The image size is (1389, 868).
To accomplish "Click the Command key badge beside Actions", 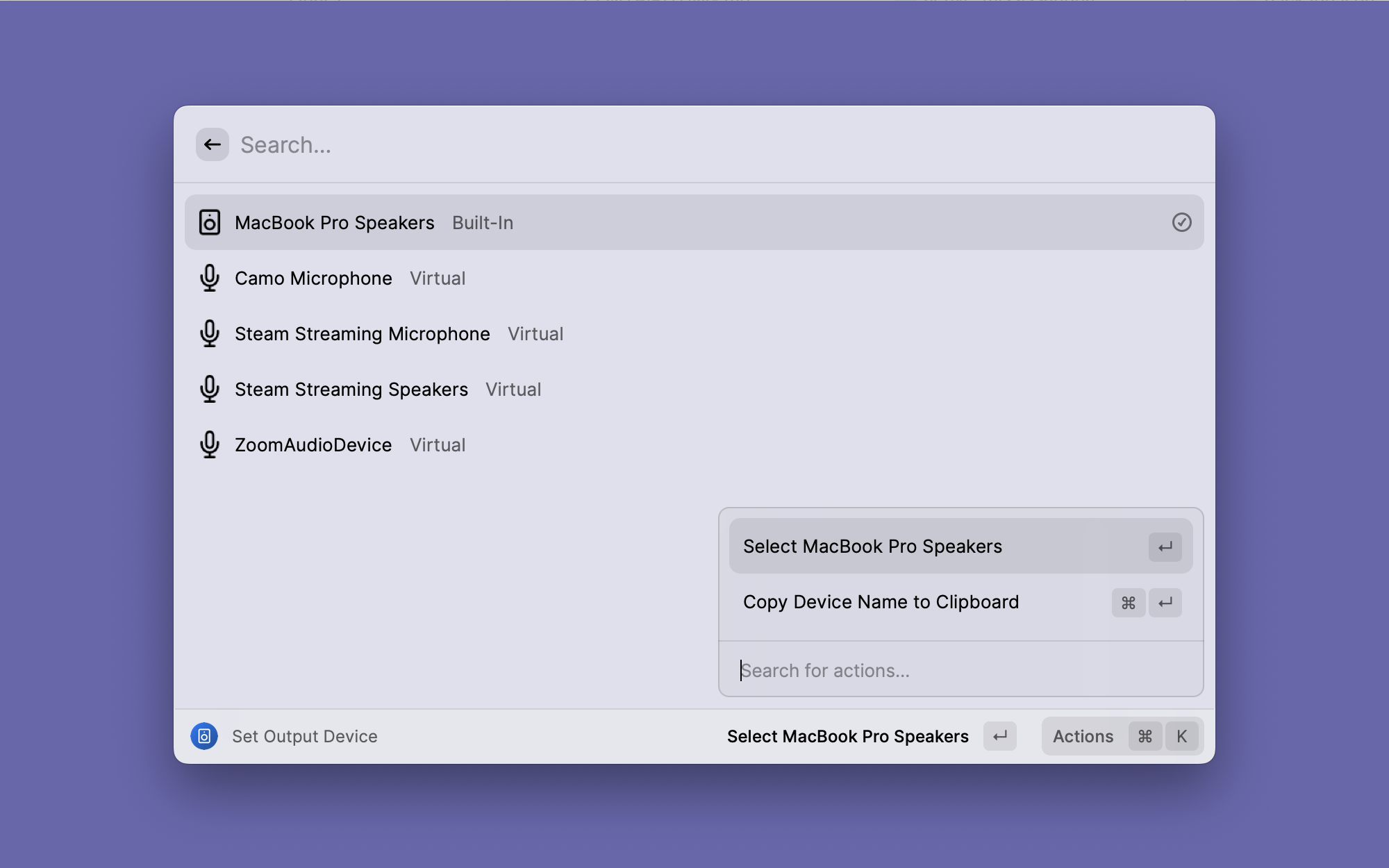I will [x=1145, y=736].
